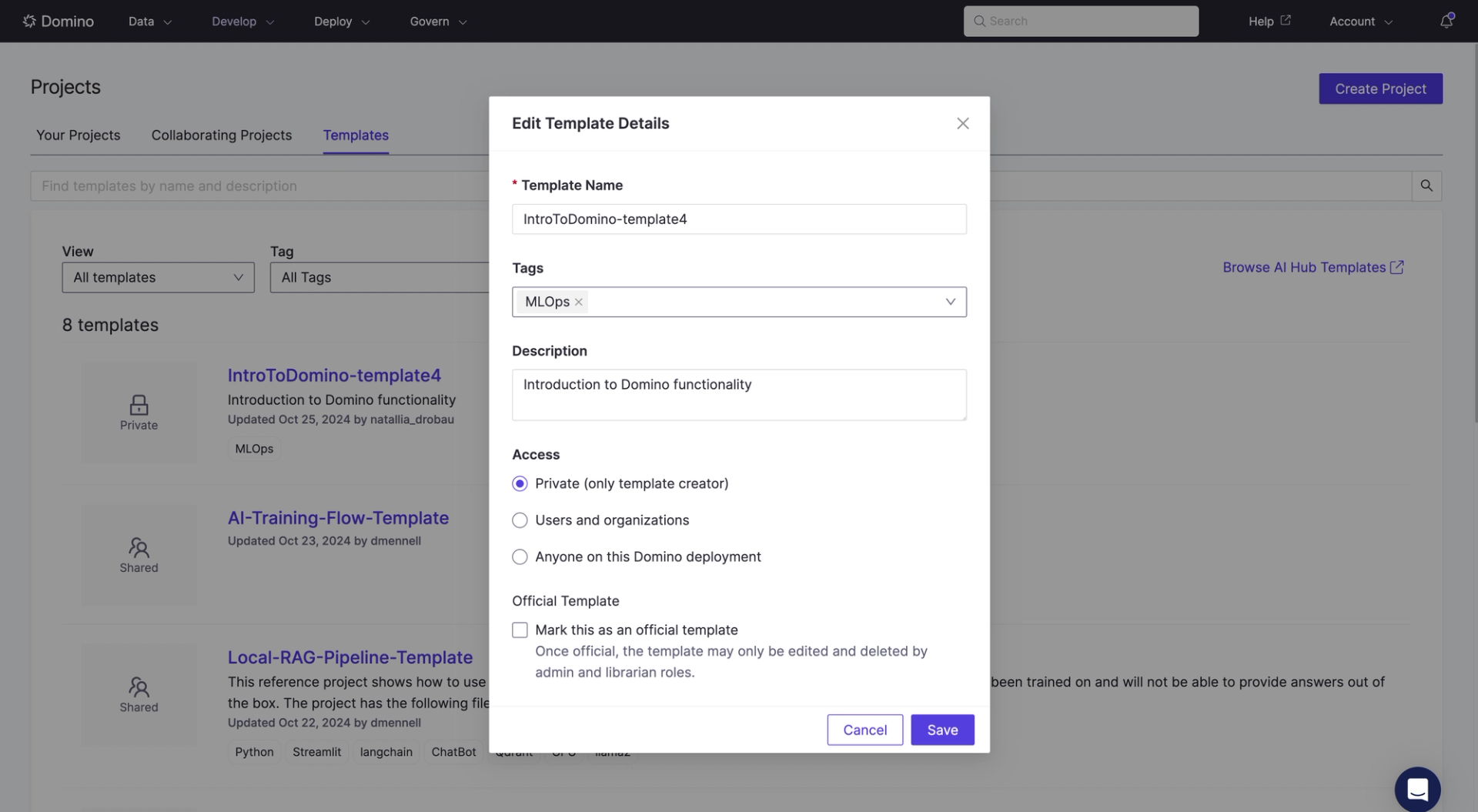
Task: Open the Govern menu
Action: (438, 22)
